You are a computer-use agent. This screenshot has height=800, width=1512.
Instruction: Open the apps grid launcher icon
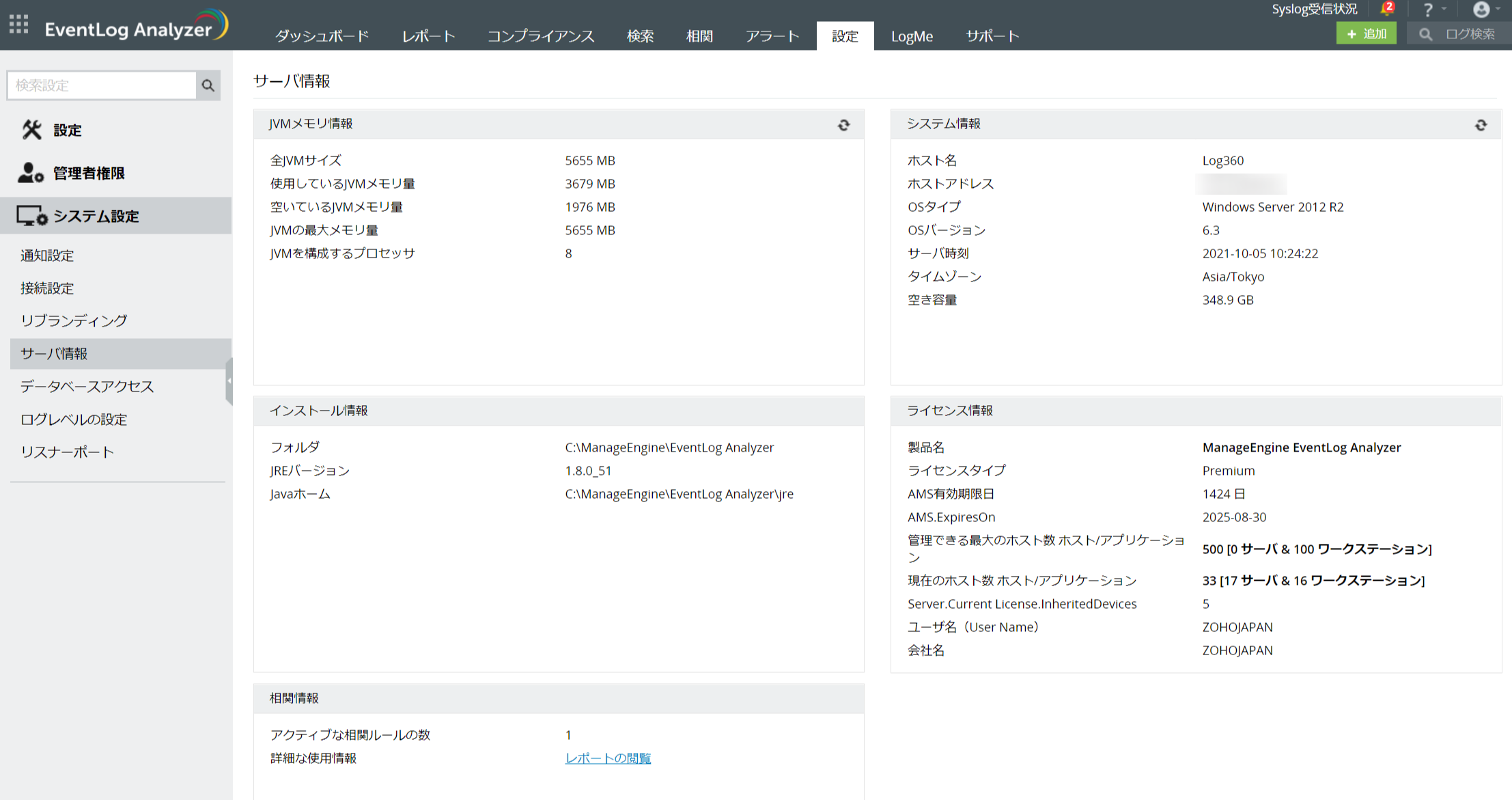click(x=19, y=25)
